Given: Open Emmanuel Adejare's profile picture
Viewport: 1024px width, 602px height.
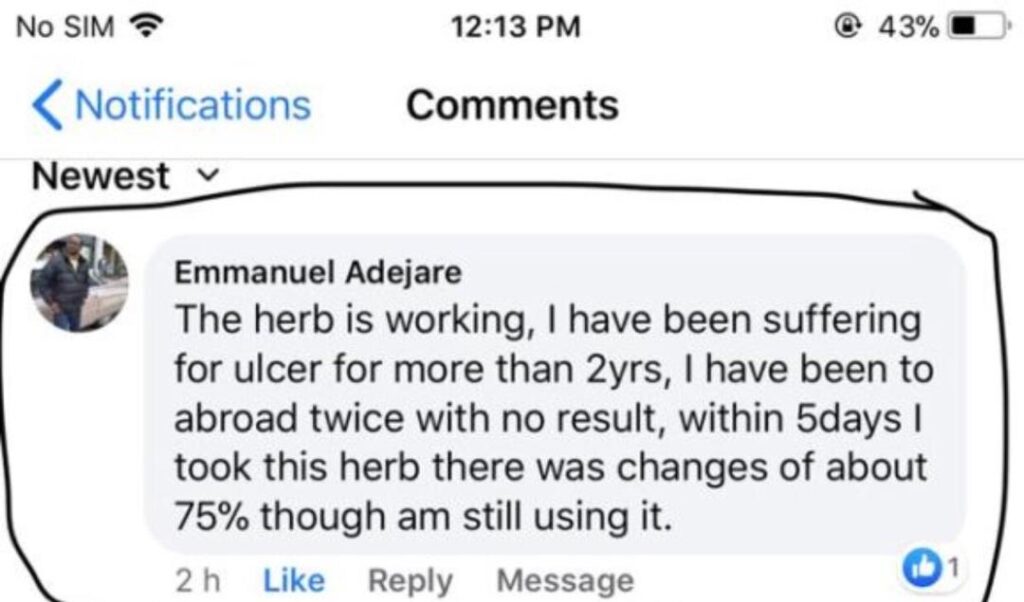Looking at the screenshot, I should [x=79, y=282].
